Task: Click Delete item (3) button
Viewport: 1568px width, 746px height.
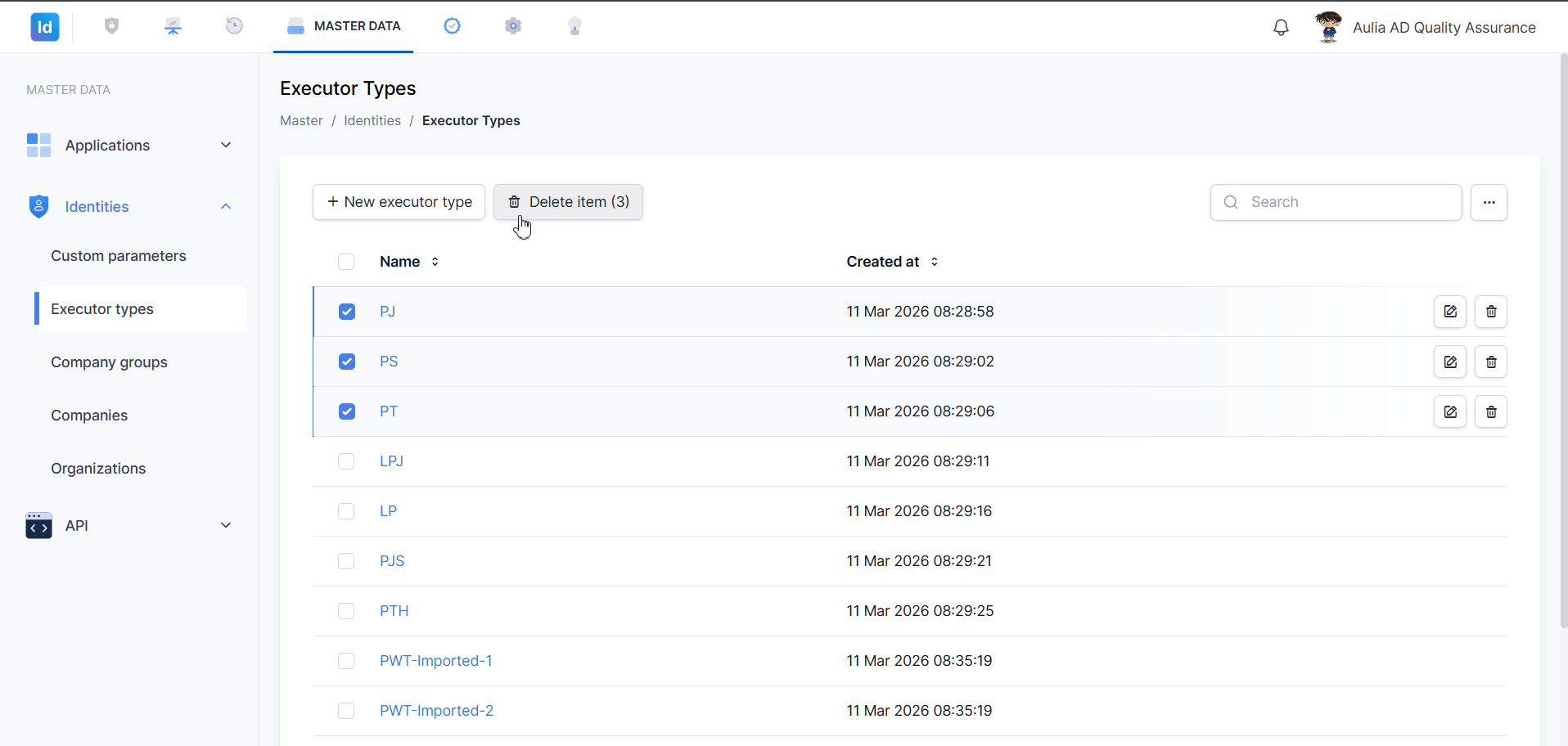Action: click(x=568, y=202)
